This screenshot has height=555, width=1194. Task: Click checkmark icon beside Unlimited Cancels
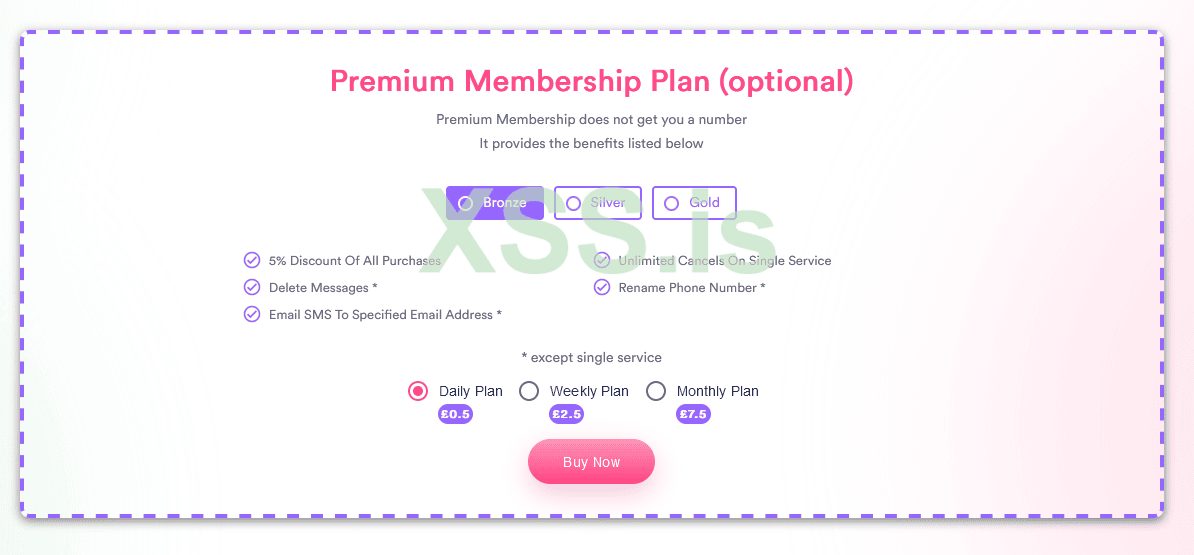pos(602,260)
